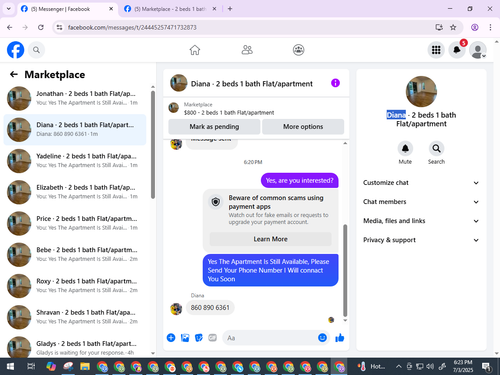Click the chat messages scrollbar
Image resolution: width=500 pixels, height=375 pixels.
tap(345, 270)
